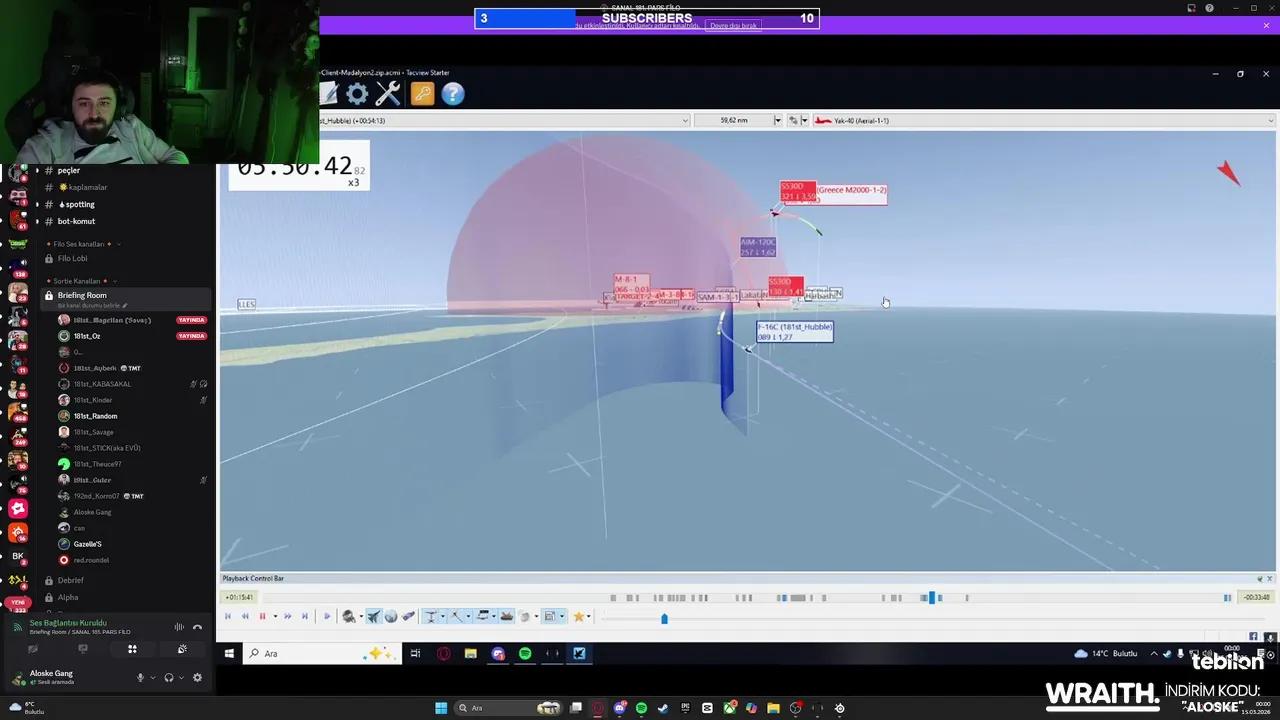This screenshot has width=1280, height=720.
Task: Open the 59,62 nm distance dropdown
Action: [777, 120]
